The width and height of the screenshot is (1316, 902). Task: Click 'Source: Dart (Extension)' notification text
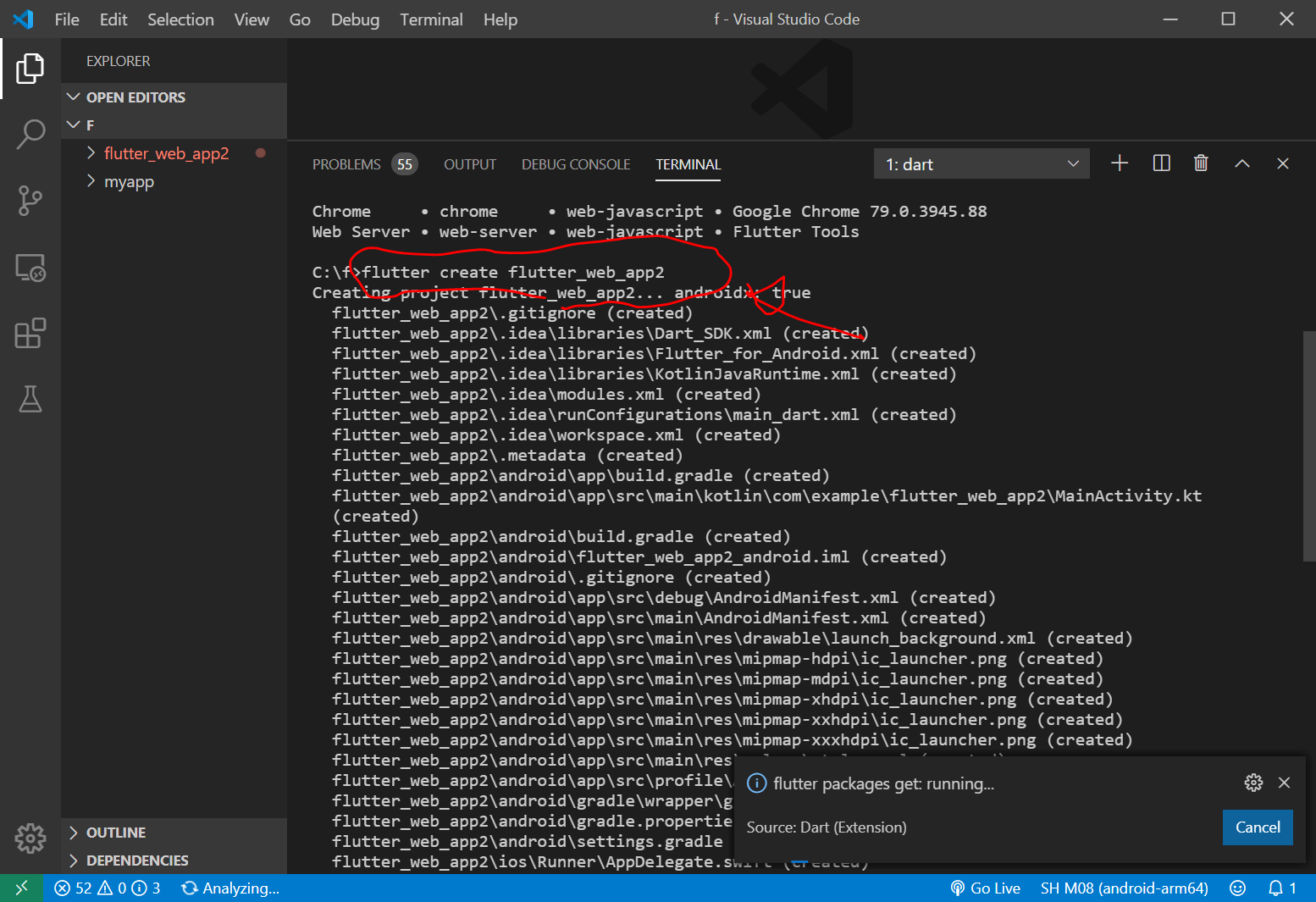tap(827, 827)
